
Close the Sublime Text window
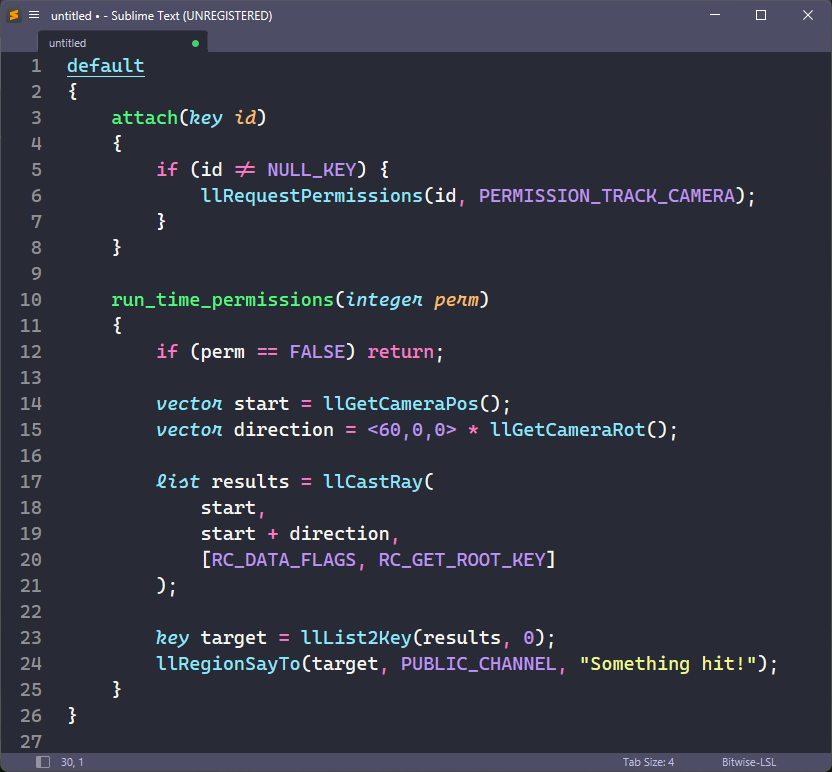tap(808, 15)
